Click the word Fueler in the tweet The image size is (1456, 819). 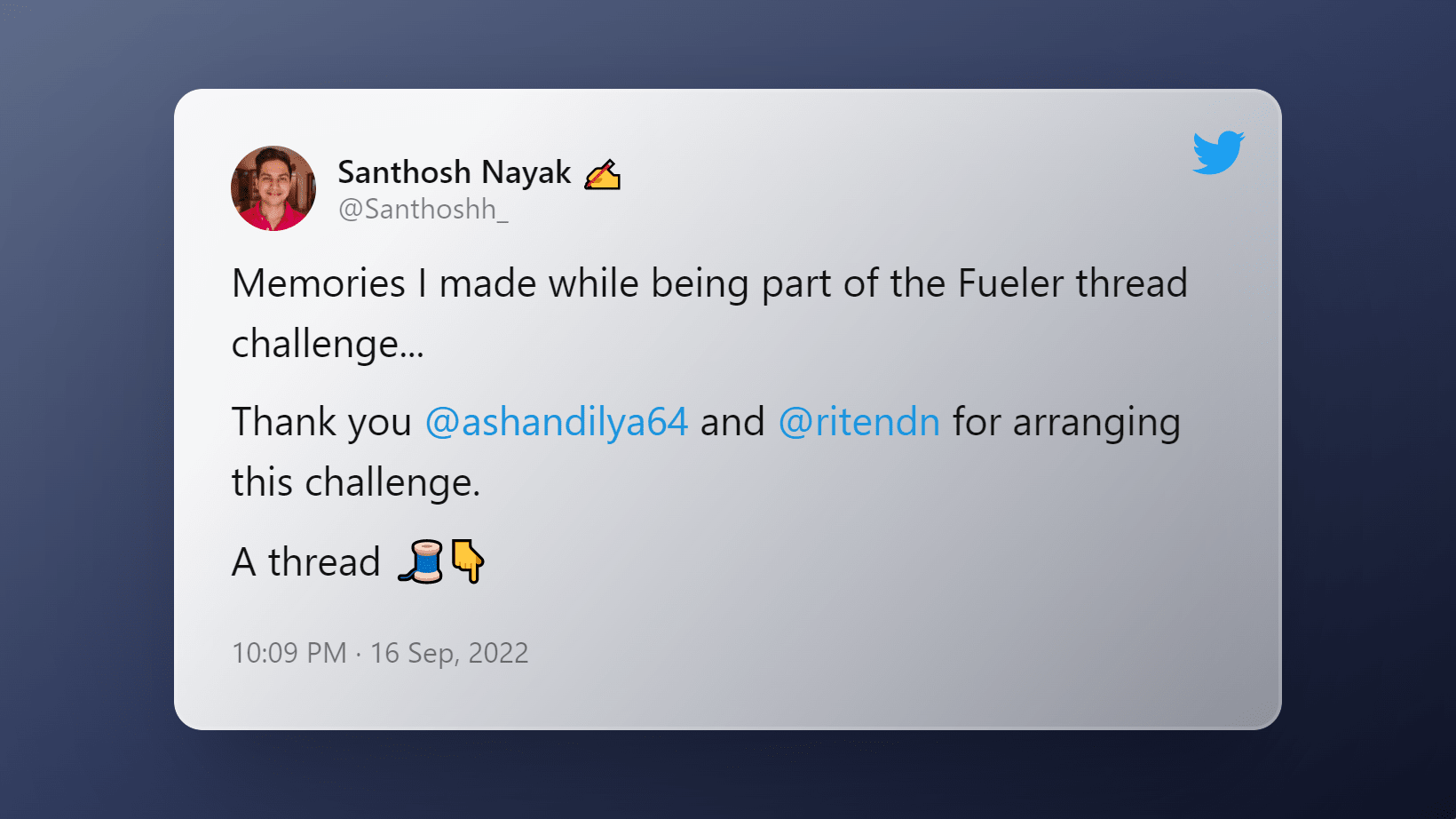1010,284
